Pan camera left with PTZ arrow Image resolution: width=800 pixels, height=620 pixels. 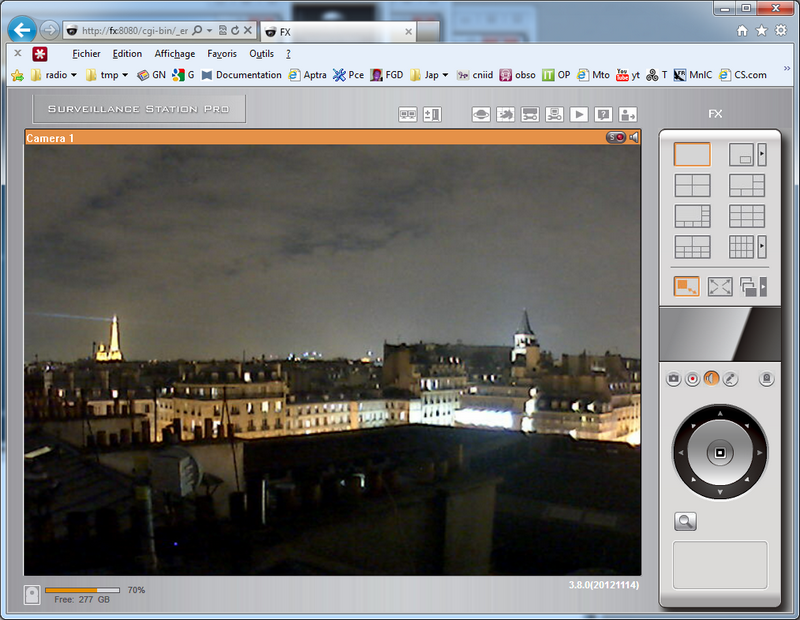click(681, 453)
